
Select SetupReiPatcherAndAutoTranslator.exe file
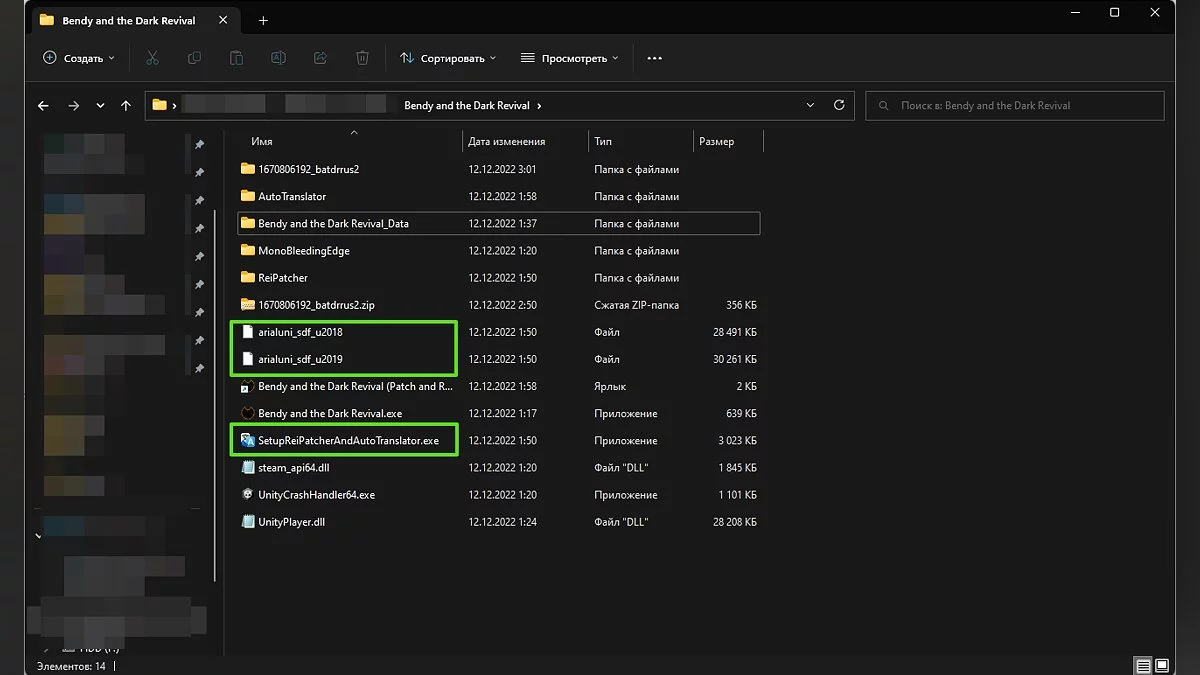tap(348, 441)
